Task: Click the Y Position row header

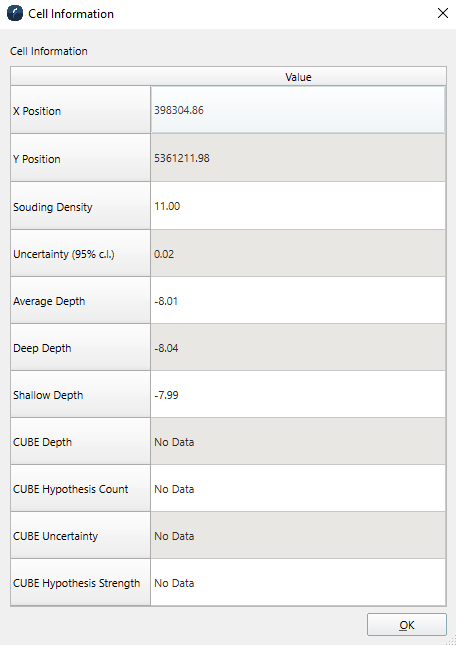Action: 81,158
